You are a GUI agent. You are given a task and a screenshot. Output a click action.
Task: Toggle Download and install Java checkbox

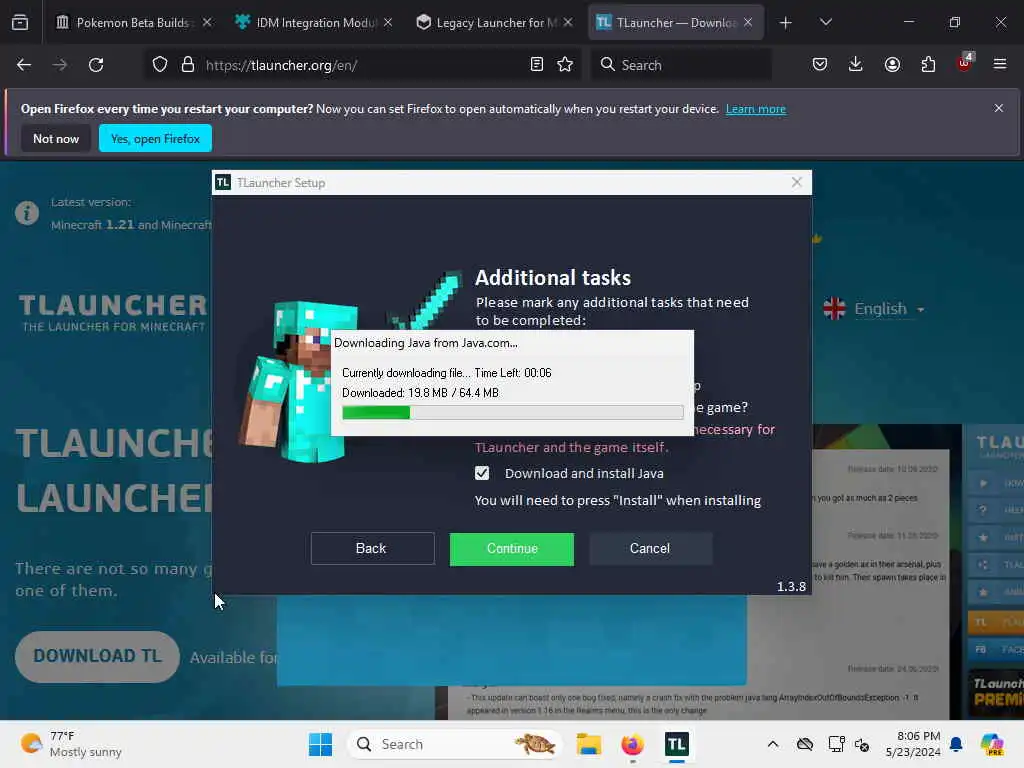[x=482, y=473]
